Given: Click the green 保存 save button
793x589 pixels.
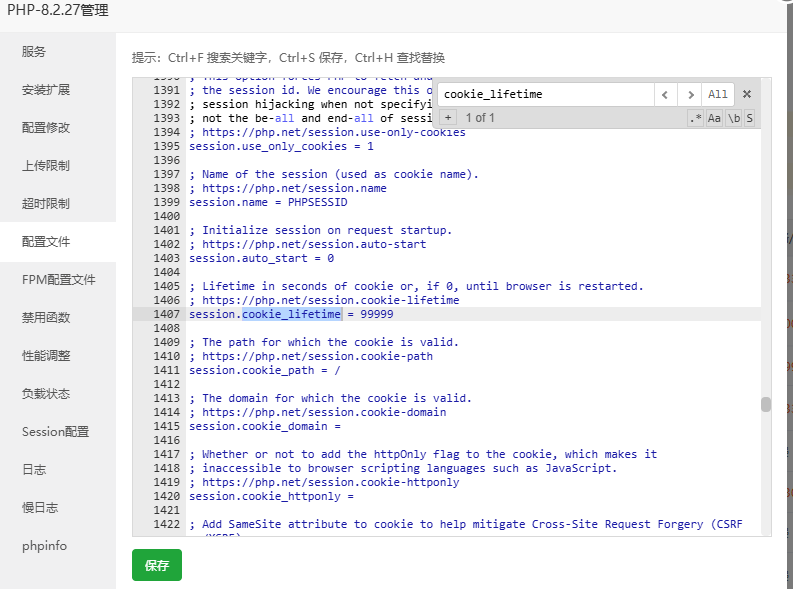Looking at the screenshot, I should tap(157, 565).
